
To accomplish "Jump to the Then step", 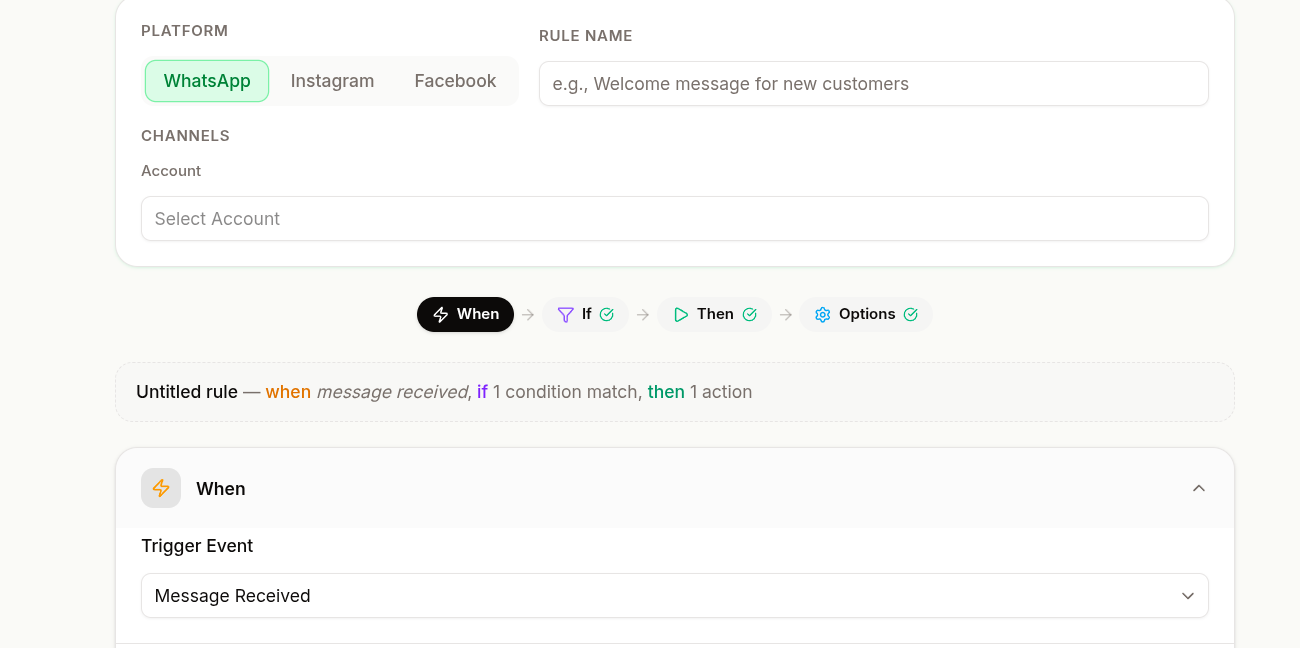I will (x=714, y=315).
